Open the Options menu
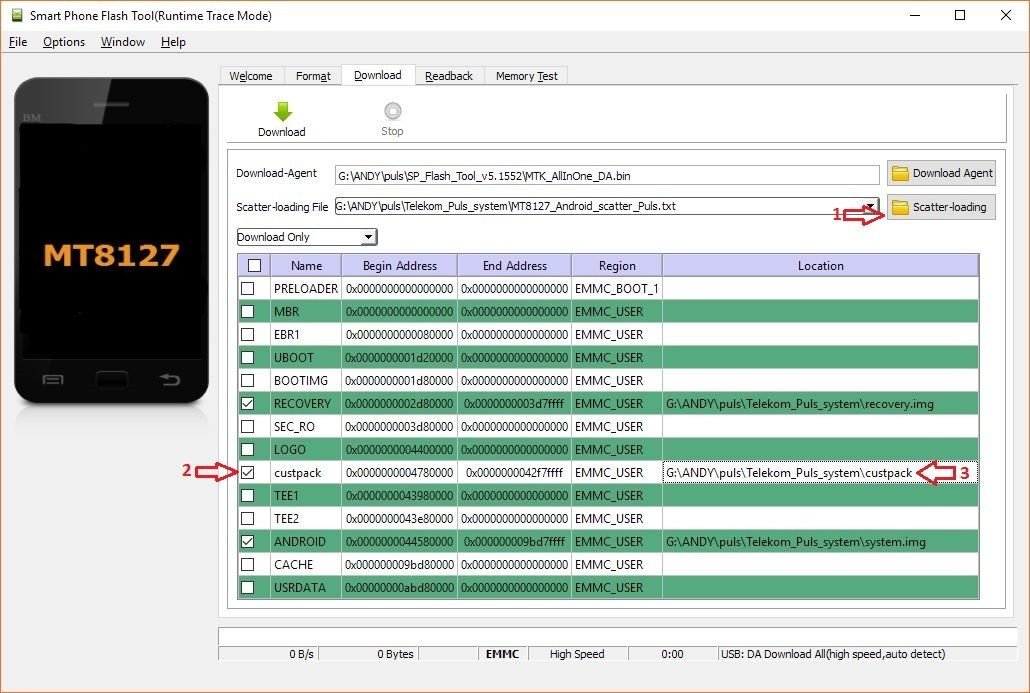 (64, 42)
